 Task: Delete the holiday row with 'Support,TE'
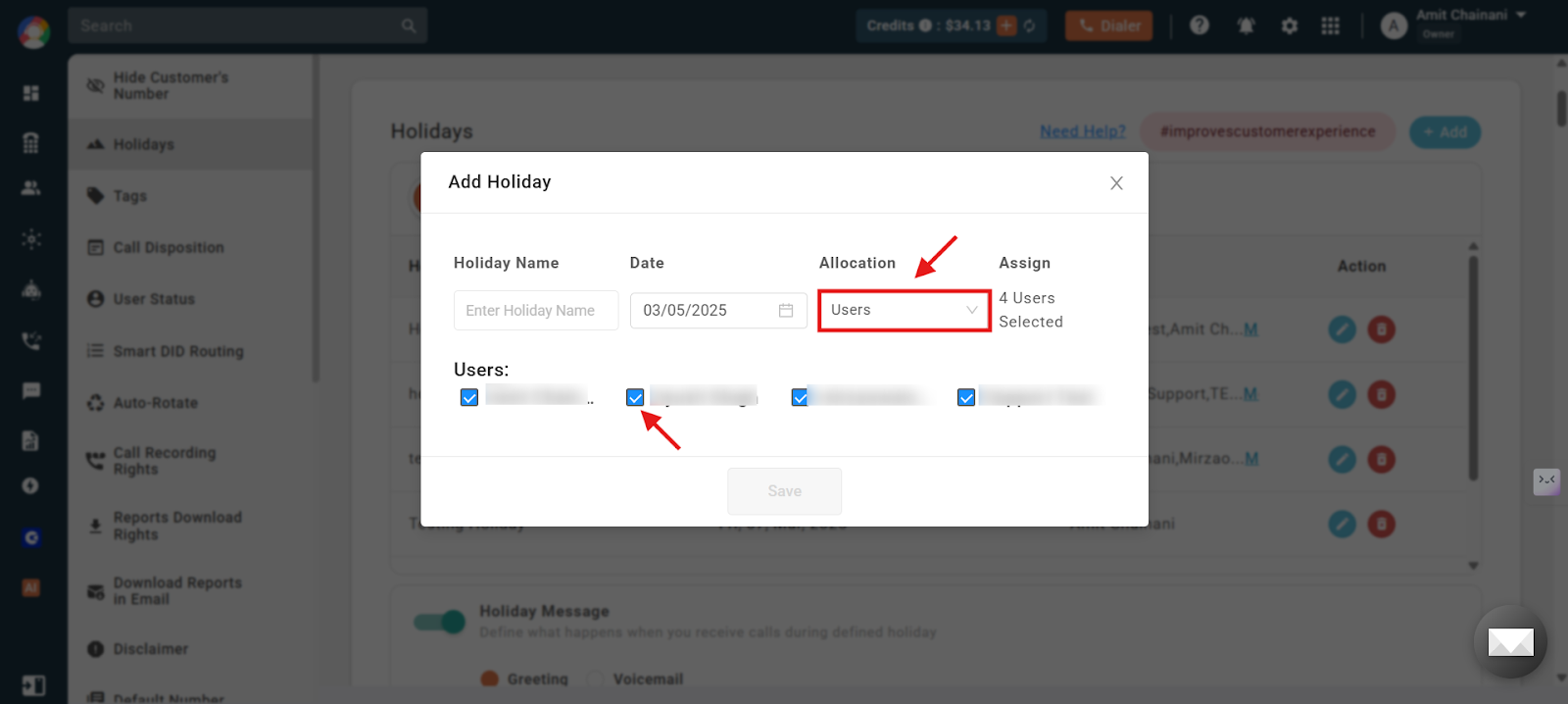tap(1381, 394)
